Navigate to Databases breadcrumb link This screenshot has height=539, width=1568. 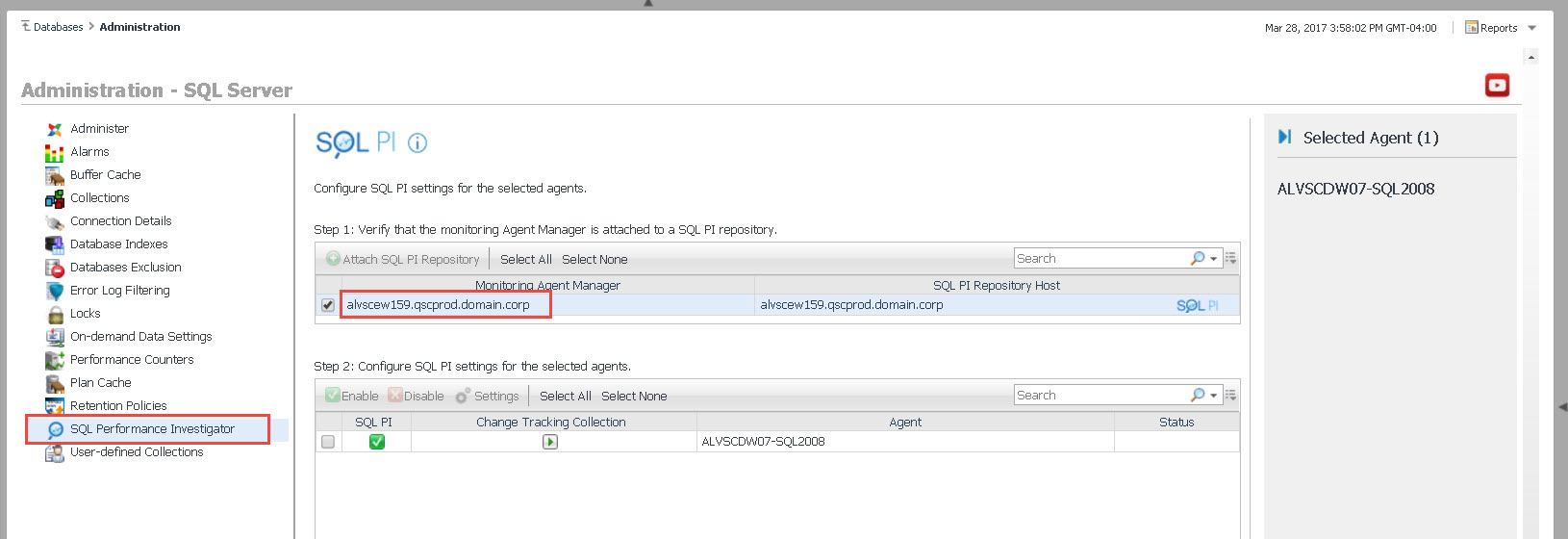[x=58, y=27]
